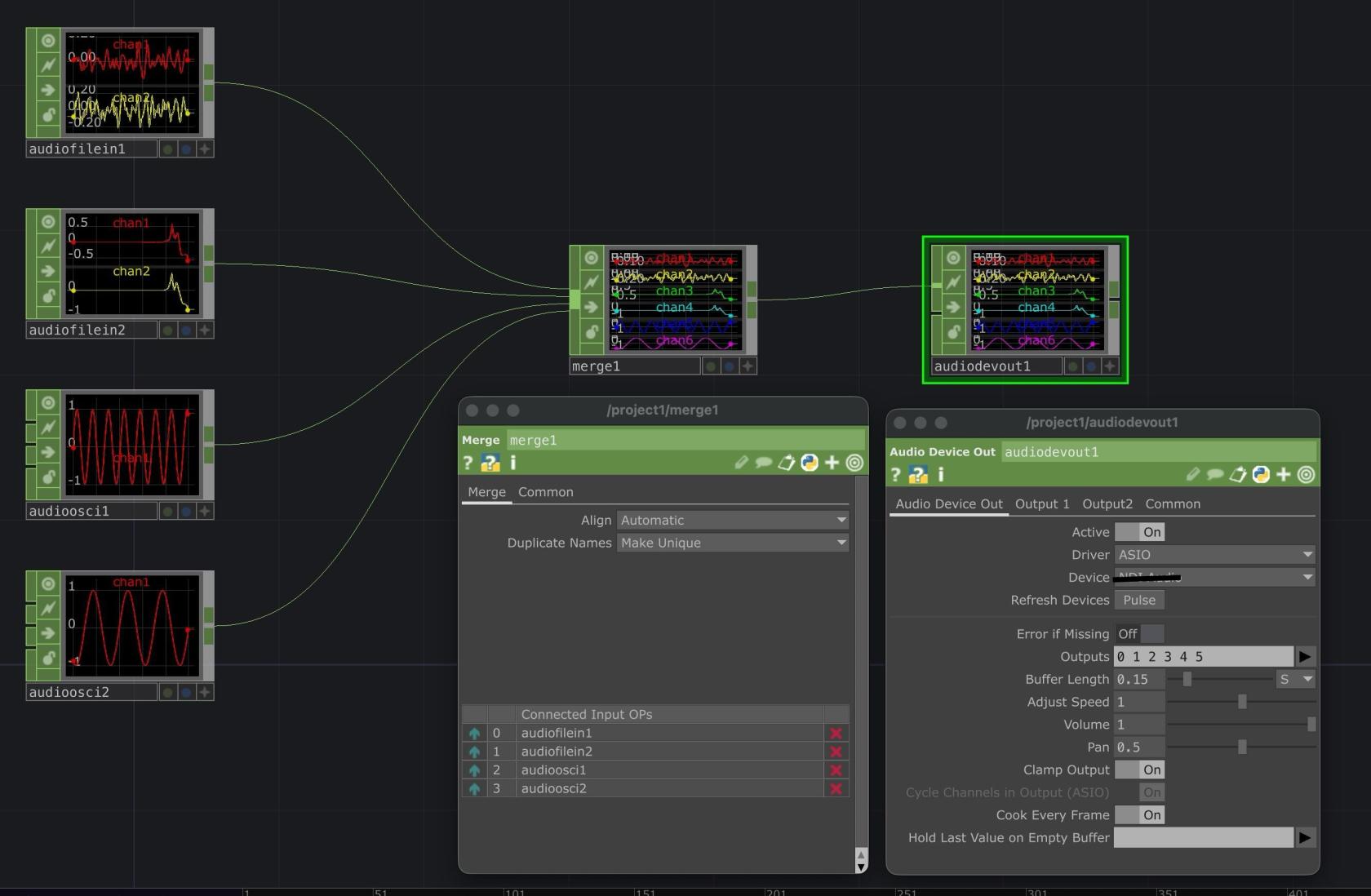Screen dimensions: 1371x896
Task: Toggle Clamp Output switch
Action: click(1140, 770)
